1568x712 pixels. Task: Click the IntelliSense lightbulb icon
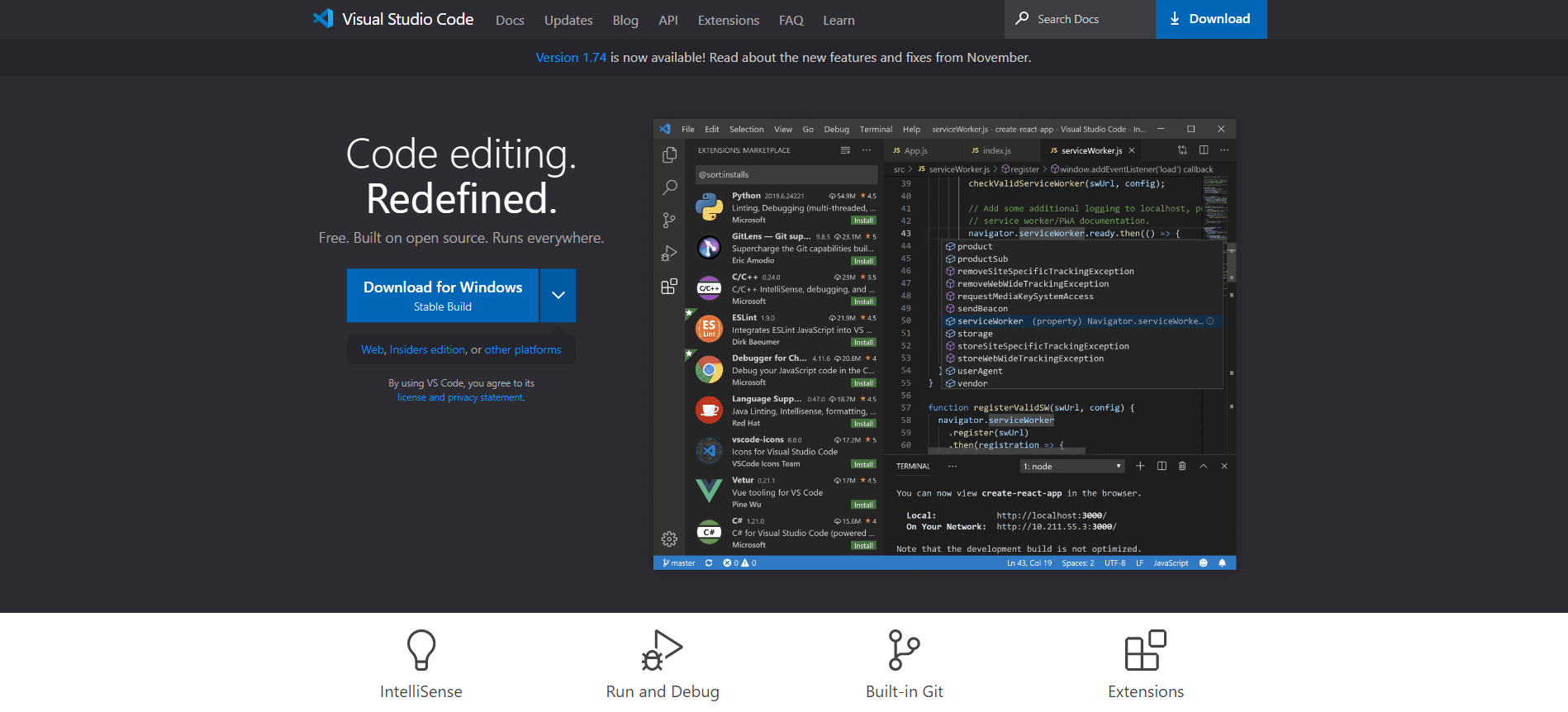[x=421, y=650]
